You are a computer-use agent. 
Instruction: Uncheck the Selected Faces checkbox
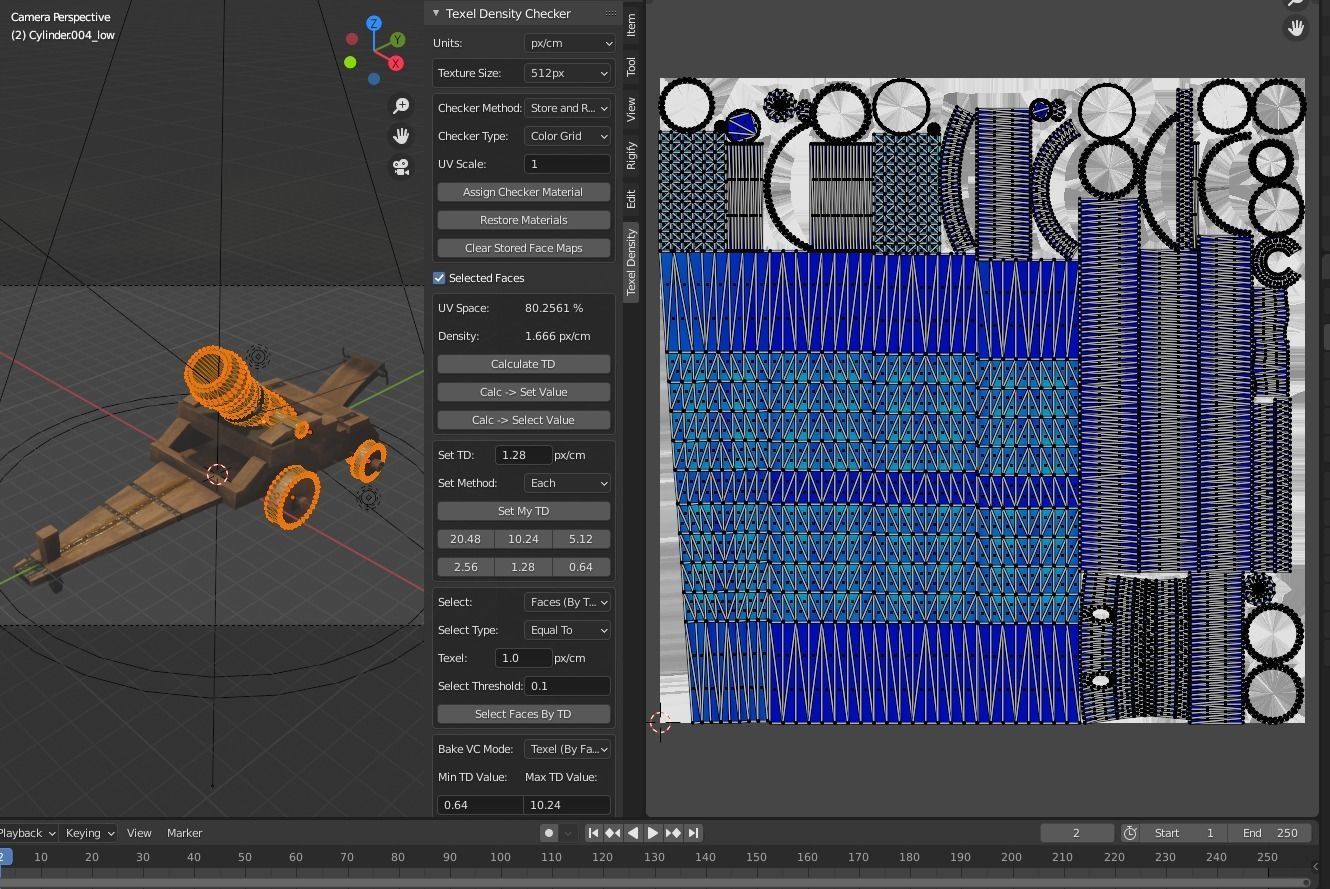(439, 278)
